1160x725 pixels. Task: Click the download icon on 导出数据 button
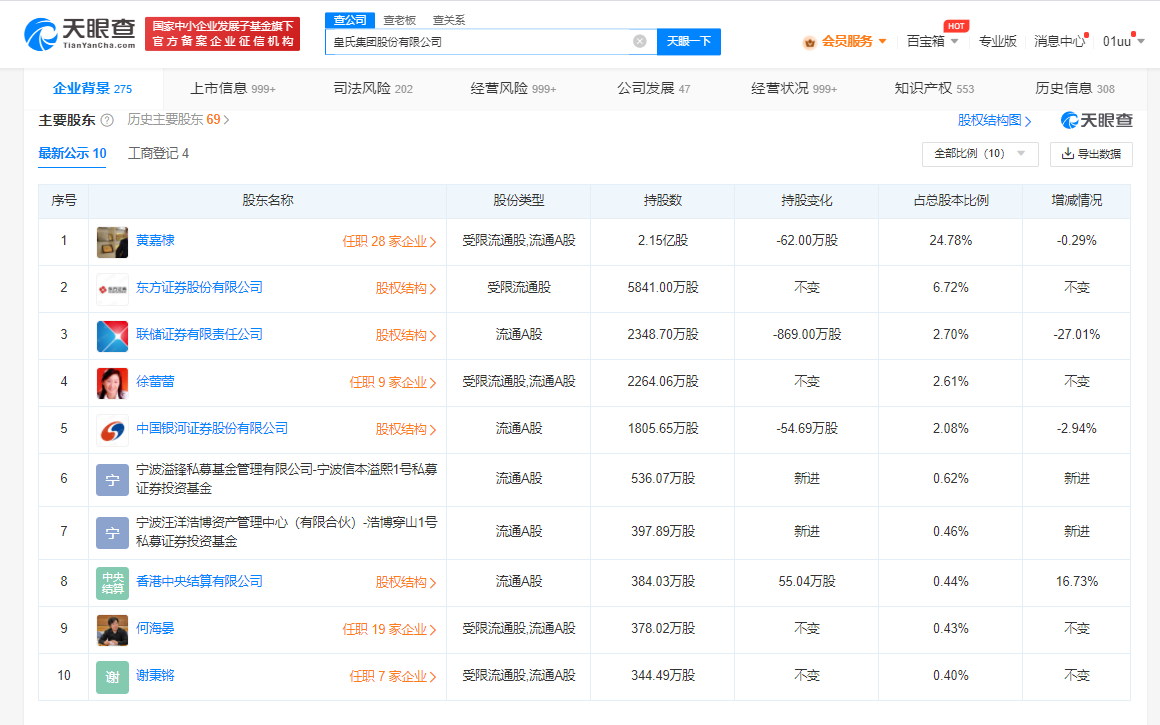1068,153
